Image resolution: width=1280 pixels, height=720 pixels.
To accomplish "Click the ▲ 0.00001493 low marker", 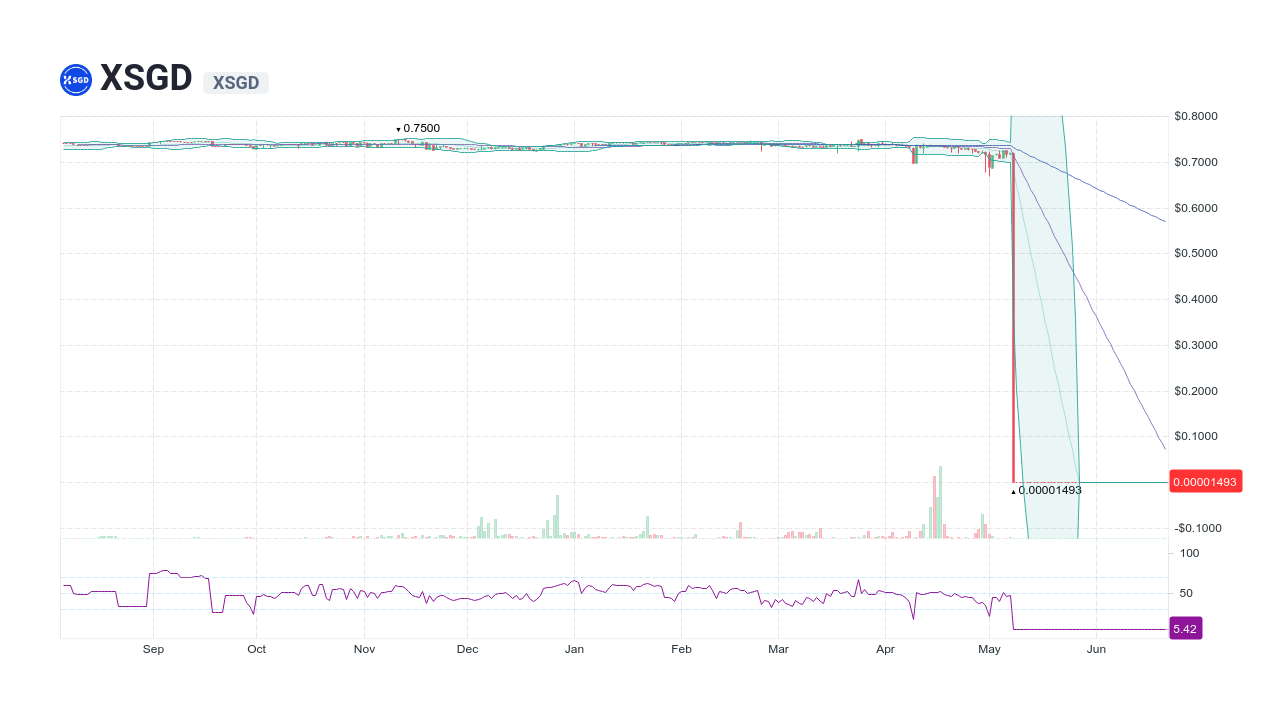I will tap(1046, 490).
